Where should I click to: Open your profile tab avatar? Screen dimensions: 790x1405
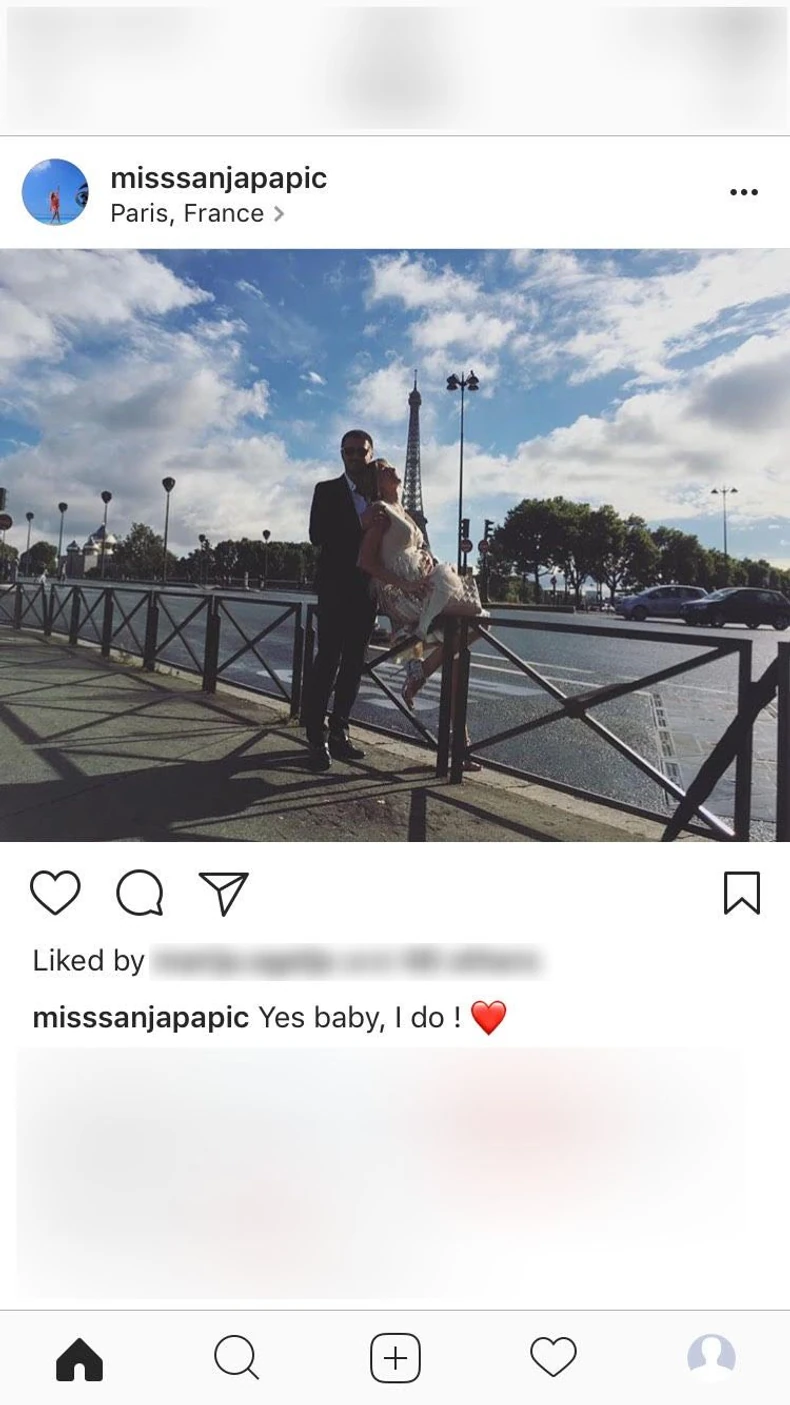point(711,1357)
